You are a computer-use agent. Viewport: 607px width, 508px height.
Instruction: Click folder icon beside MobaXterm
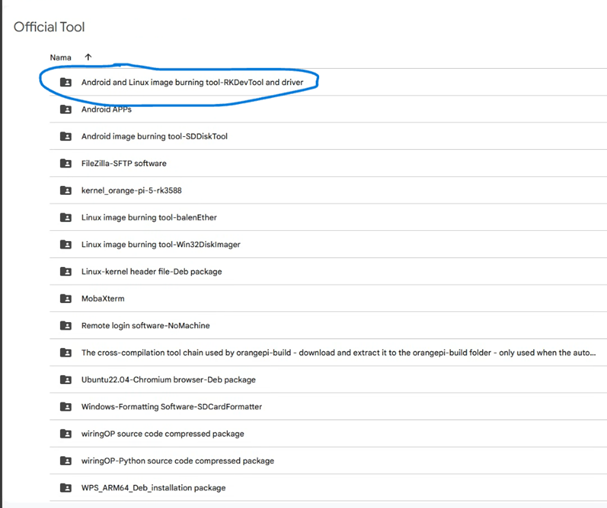click(66, 299)
